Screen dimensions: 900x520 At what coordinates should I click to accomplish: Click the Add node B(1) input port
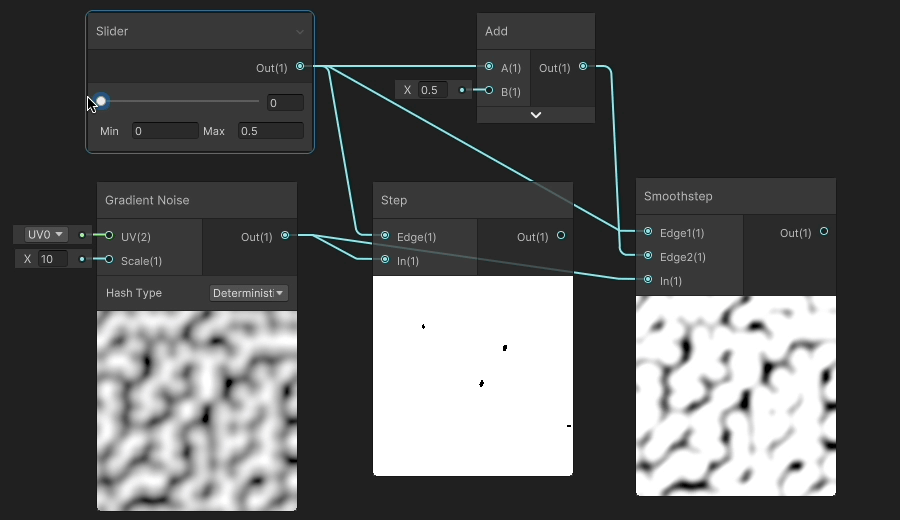tap(488, 90)
